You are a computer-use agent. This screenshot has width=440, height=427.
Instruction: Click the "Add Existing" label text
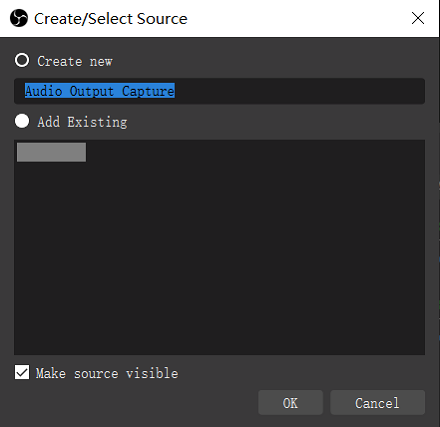82,122
